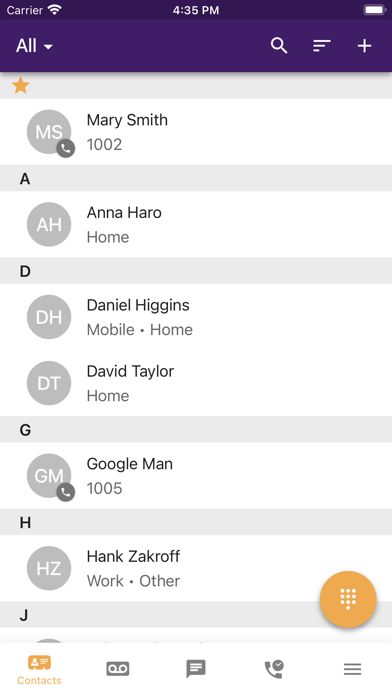The height and width of the screenshot is (696, 392).
Task: Open Hank Zakroff contact details
Action: coord(196,568)
